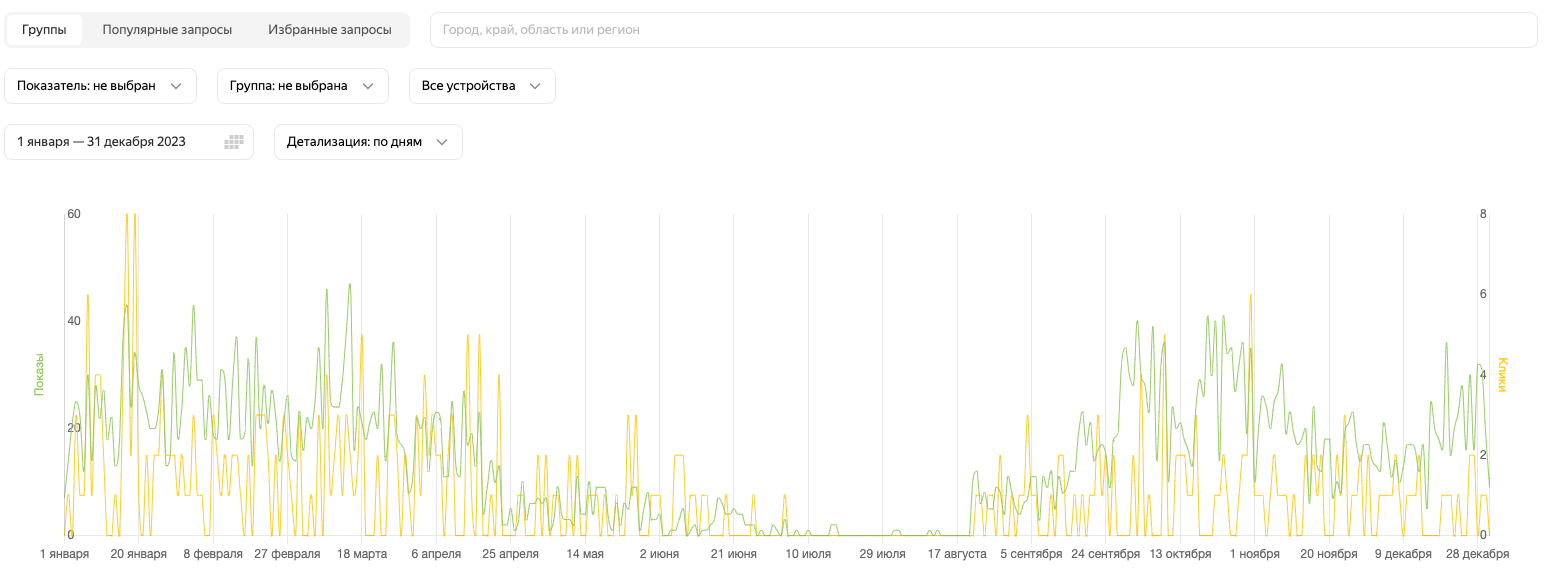The width and height of the screenshot is (1546, 581).
Task: Open the Группа: не выбрана dropdown
Action: (x=302, y=86)
